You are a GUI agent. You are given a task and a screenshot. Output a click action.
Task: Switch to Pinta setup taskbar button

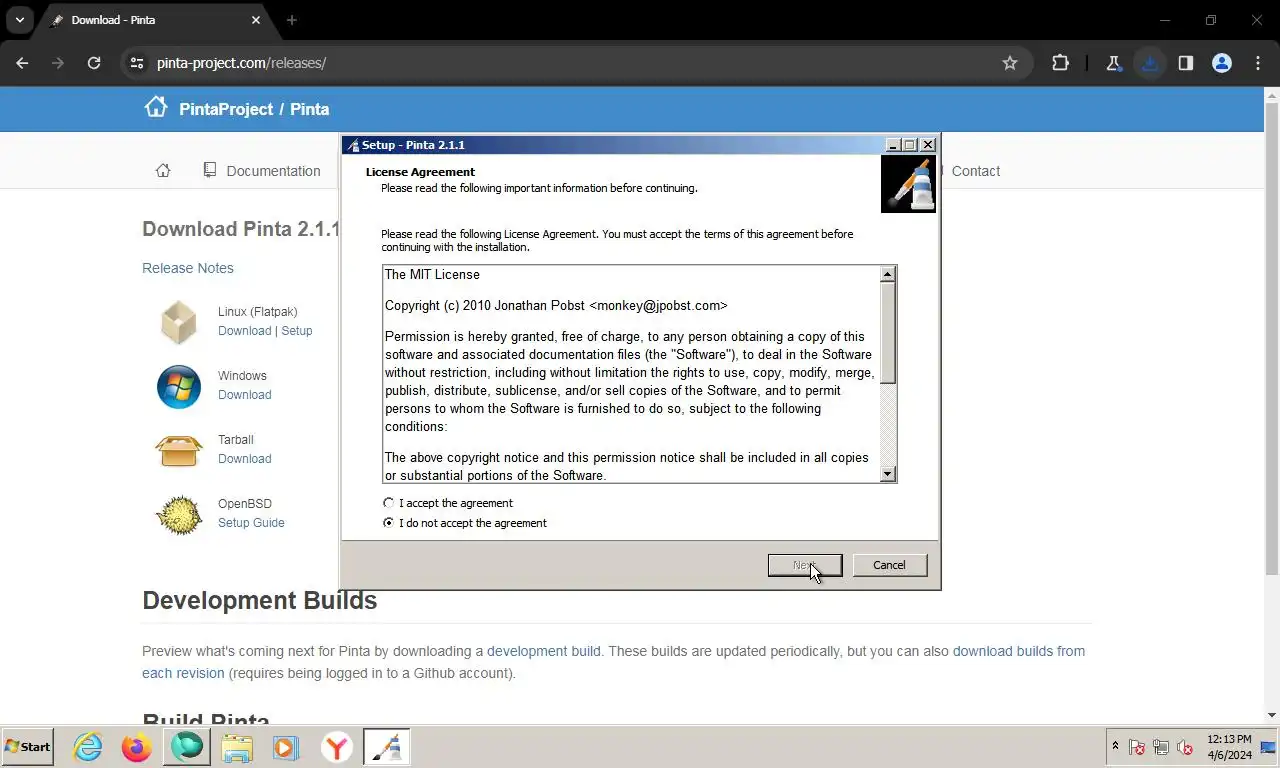coord(386,747)
